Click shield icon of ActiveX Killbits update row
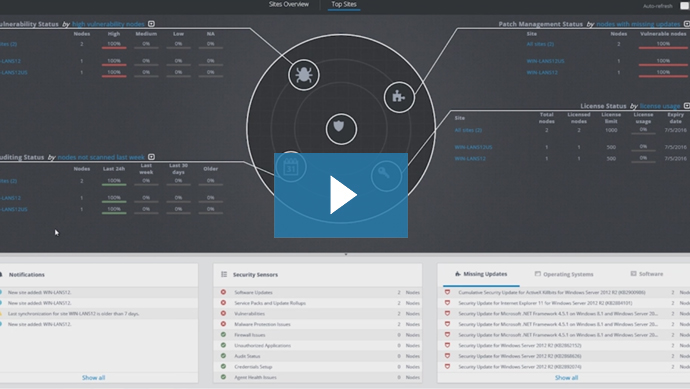 tap(447, 292)
